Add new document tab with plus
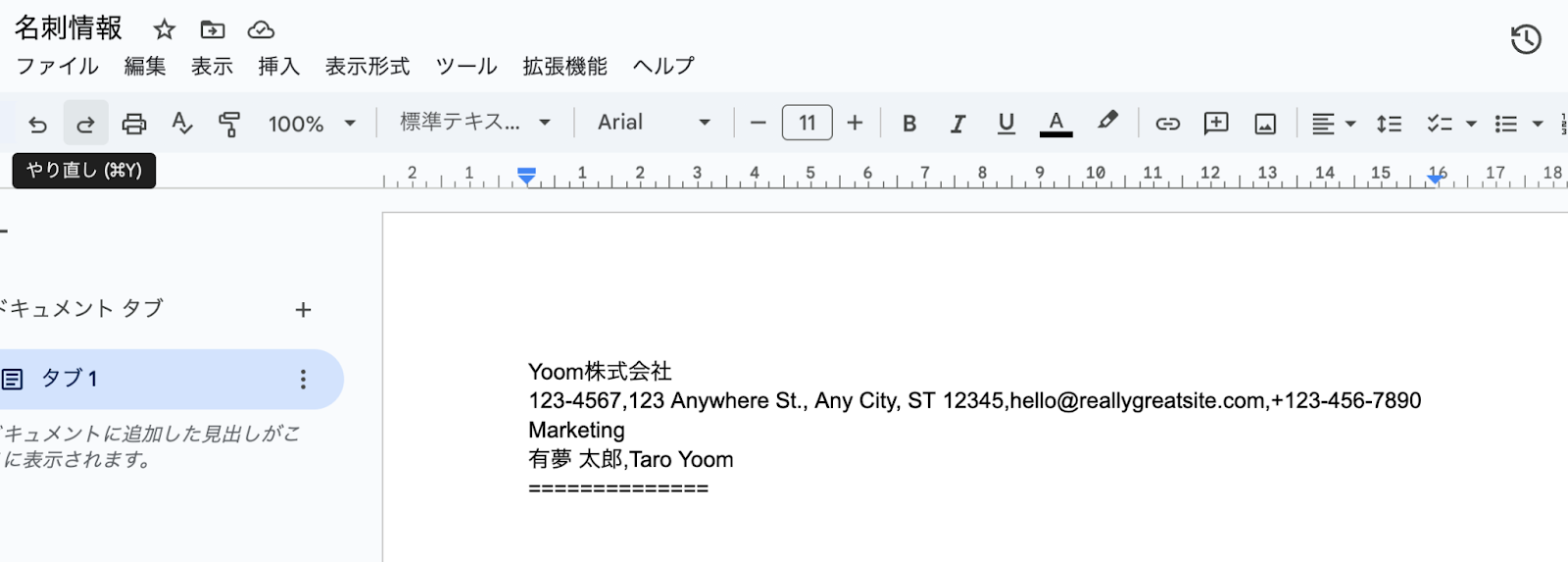This screenshot has width=1568, height=562. pyautogui.click(x=304, y=310)
